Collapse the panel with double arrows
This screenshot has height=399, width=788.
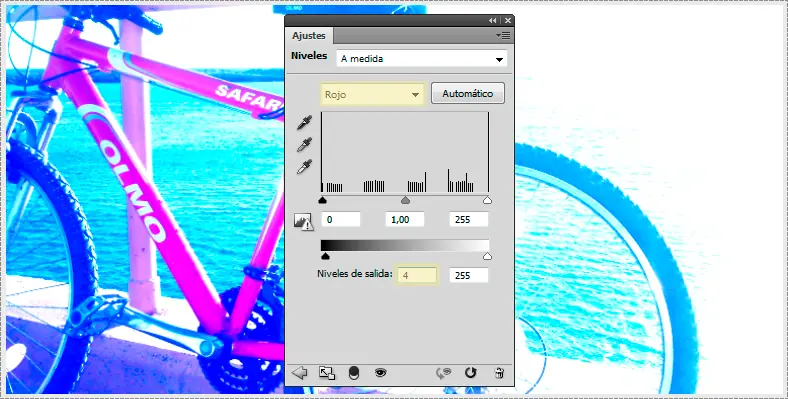(492, 21)
